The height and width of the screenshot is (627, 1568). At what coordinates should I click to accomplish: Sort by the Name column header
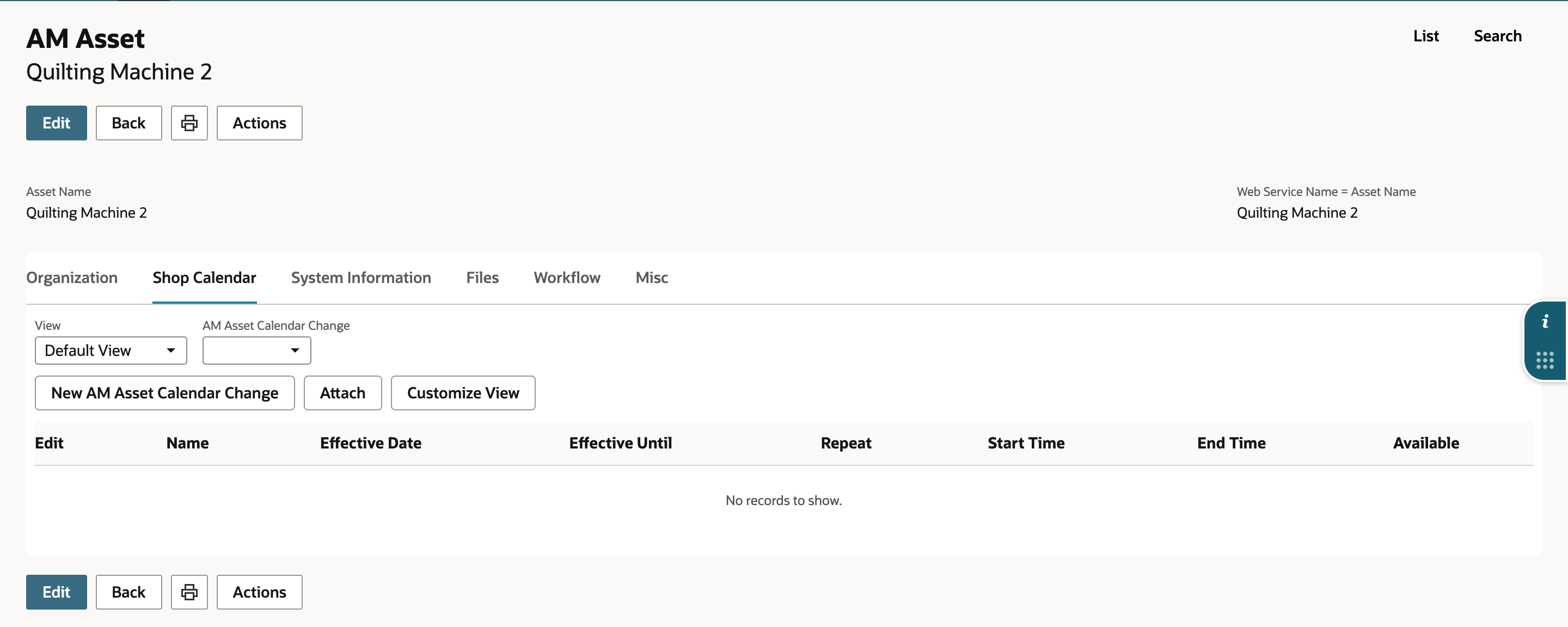tap(187, 443)
